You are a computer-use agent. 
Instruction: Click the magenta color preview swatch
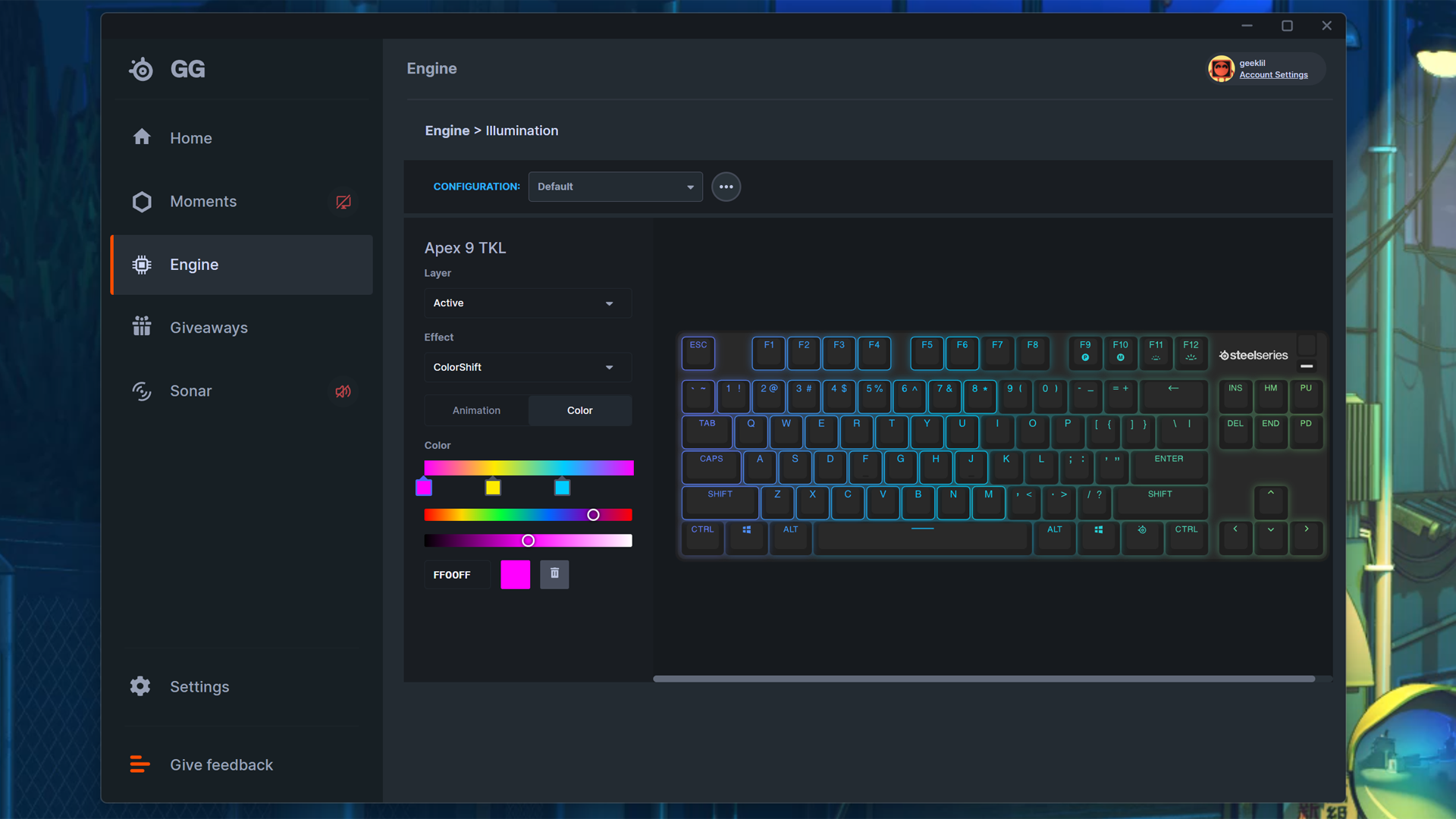click(516, 575)
